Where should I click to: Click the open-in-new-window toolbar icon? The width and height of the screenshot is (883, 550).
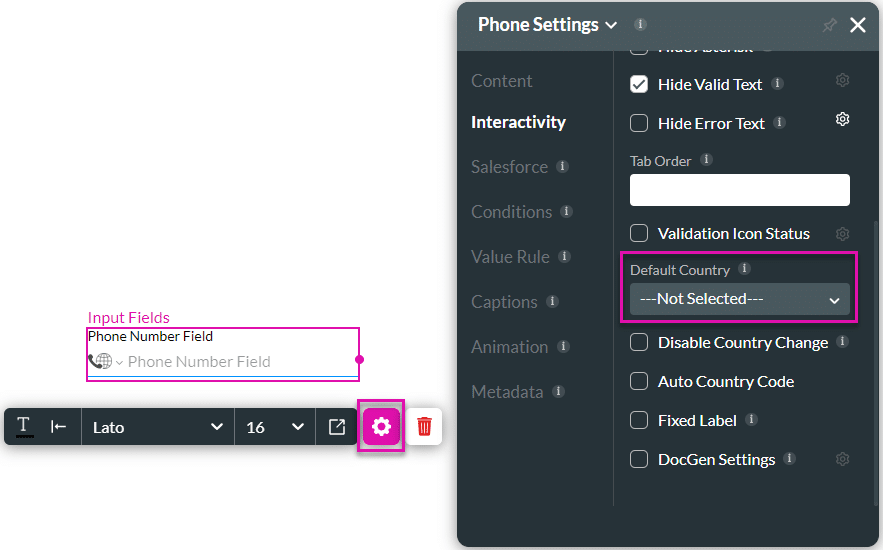coord(337,427)
